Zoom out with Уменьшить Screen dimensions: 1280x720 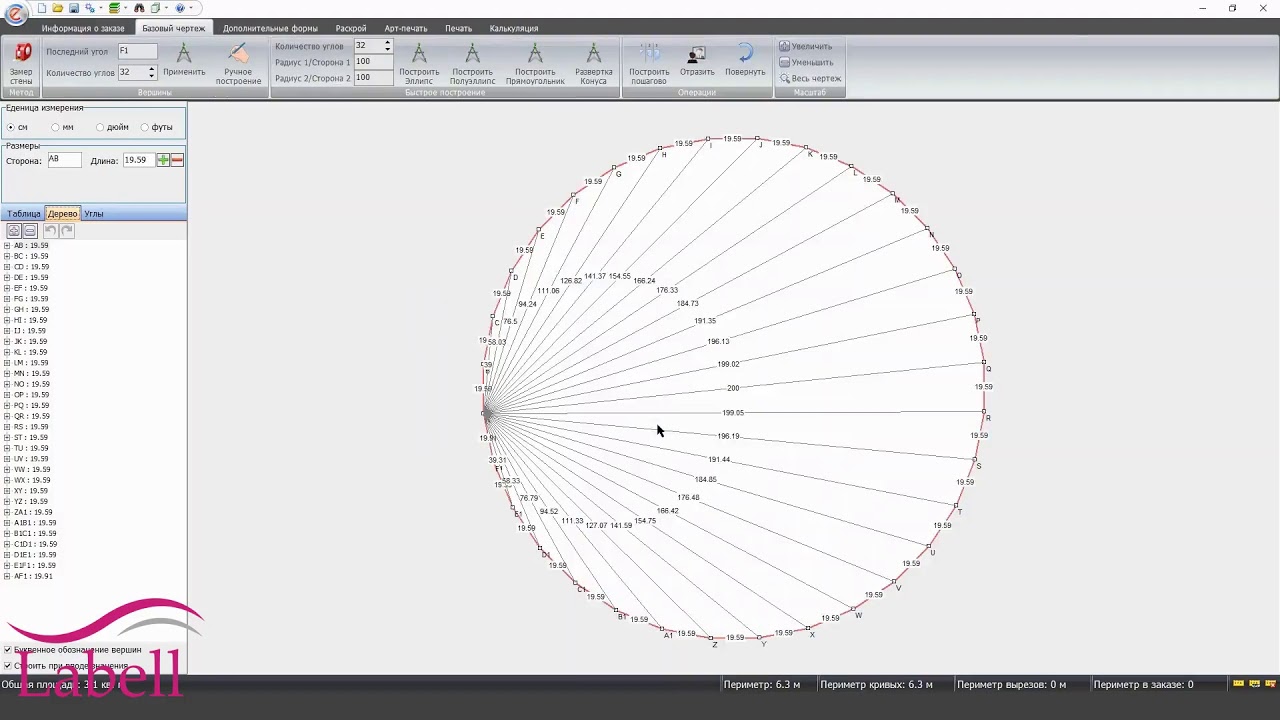(x=806, y=62)
